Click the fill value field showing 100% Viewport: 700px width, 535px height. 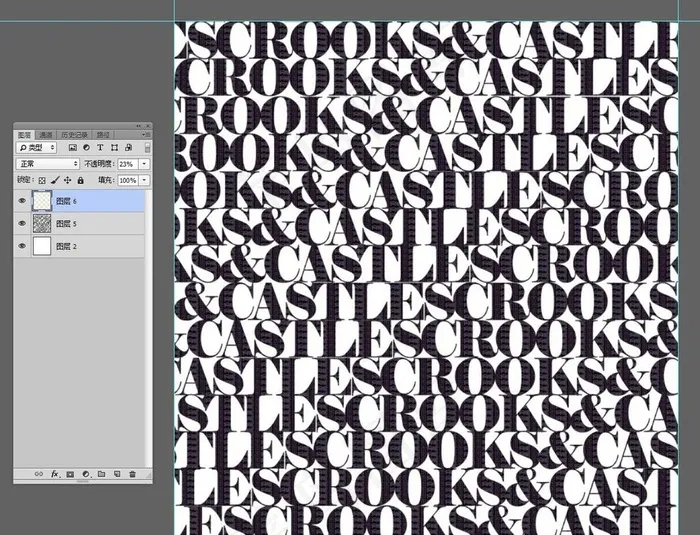tap(128, 180)
